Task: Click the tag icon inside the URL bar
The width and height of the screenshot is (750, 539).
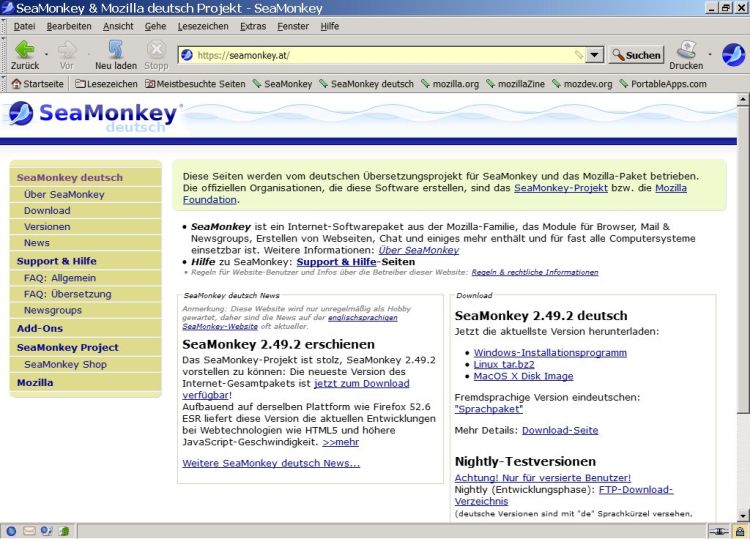Action: pos(579,55)
